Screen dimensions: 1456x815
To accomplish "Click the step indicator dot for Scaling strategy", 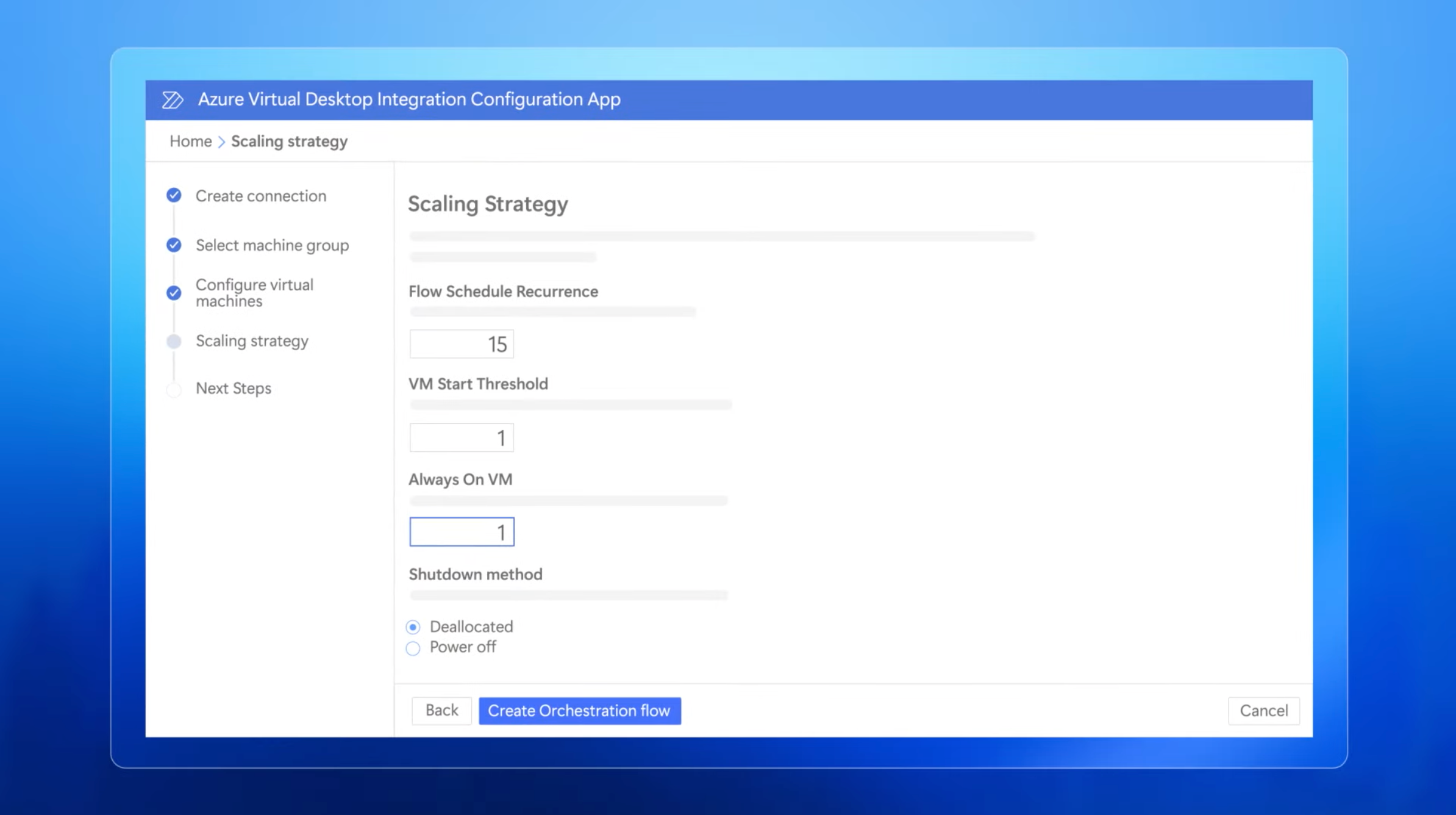I will click(x=174, y=341).
